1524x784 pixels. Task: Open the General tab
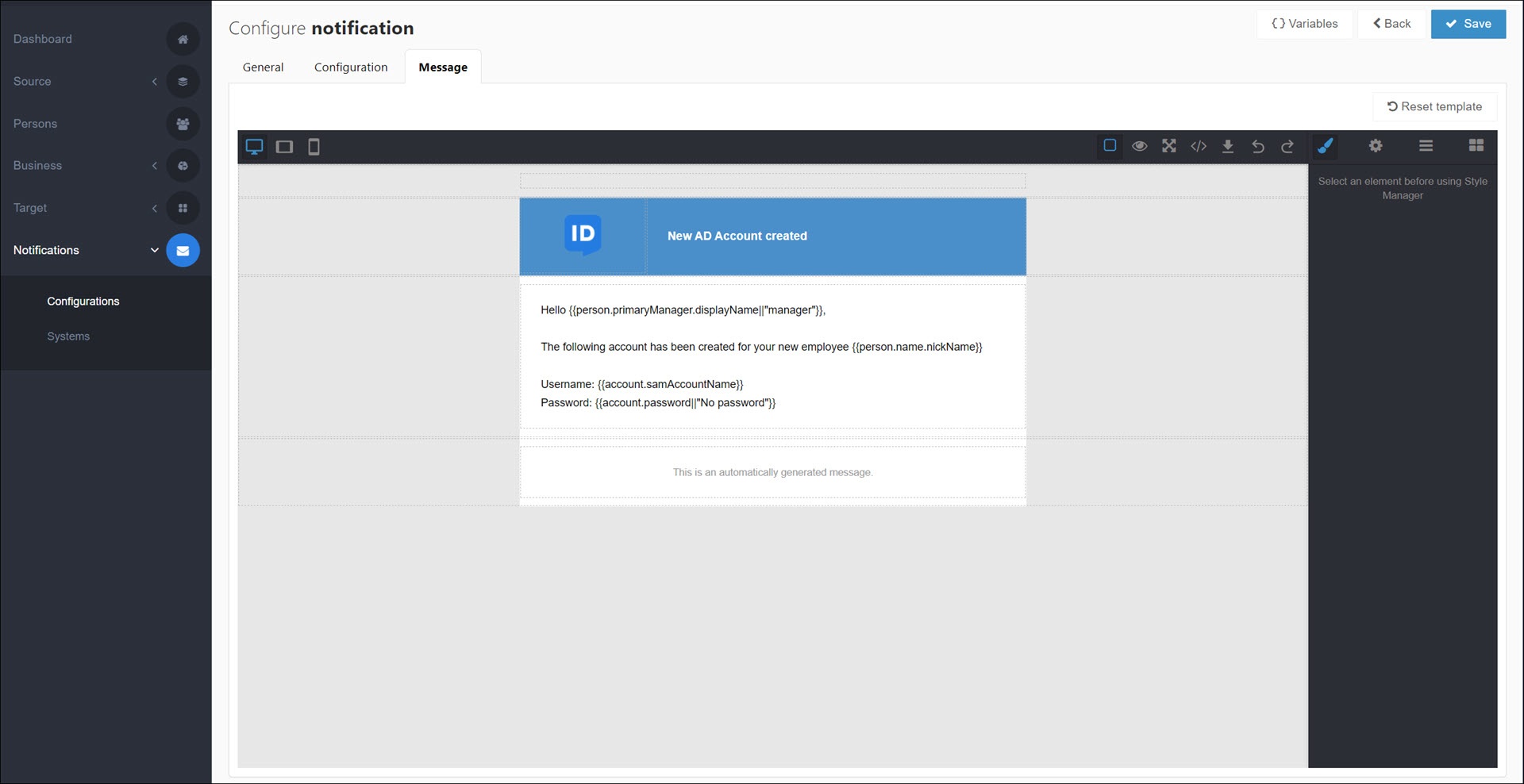263,67
